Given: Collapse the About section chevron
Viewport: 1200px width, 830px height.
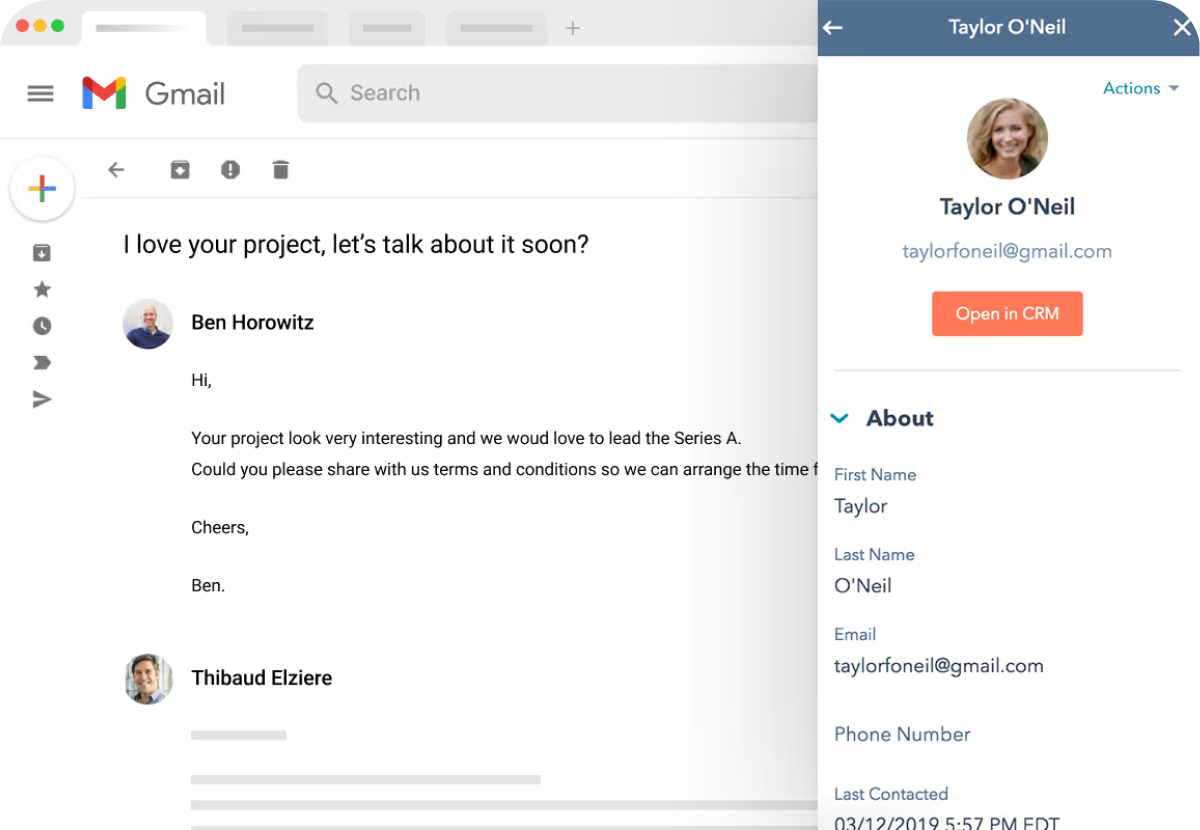Looking at the screenshot, I should pos(840,419).
